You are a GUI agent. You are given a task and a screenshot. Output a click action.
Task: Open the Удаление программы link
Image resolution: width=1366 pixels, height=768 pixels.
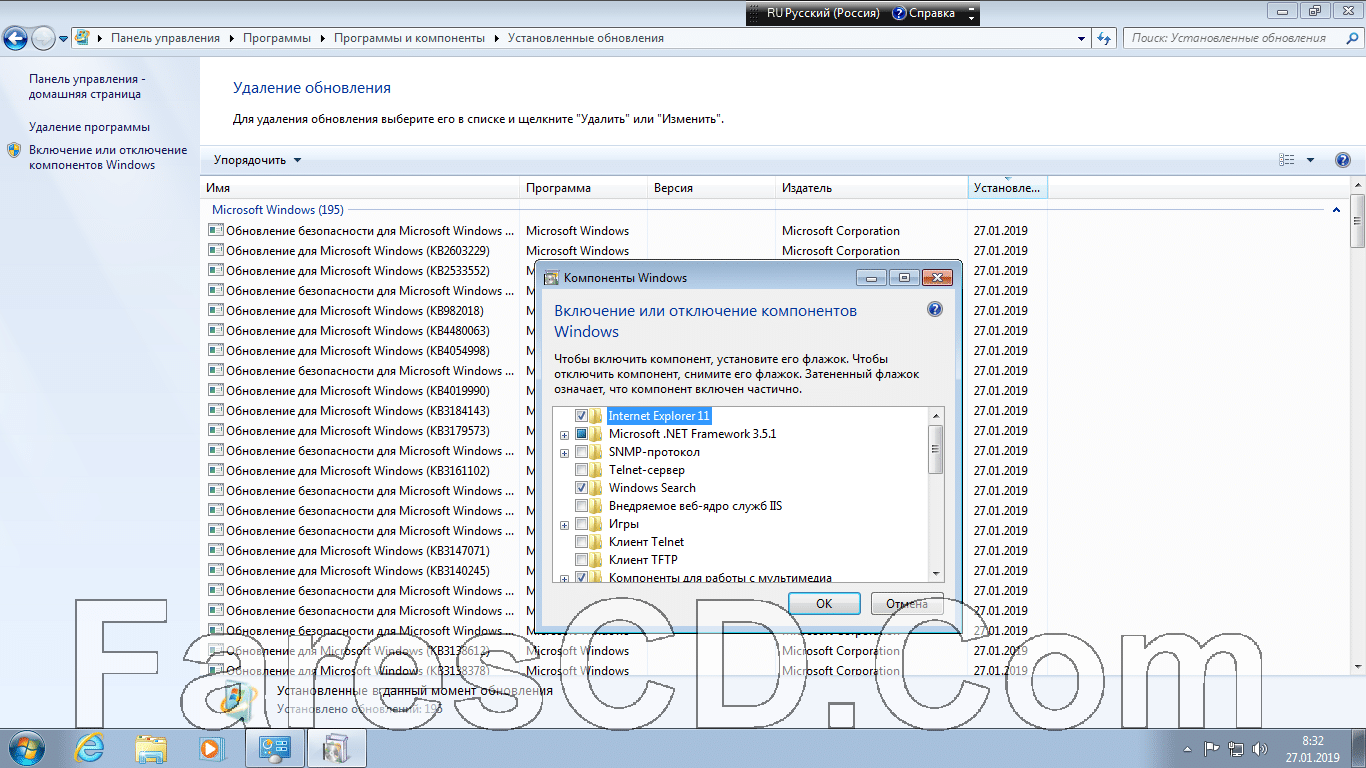(x=89, y=127)
